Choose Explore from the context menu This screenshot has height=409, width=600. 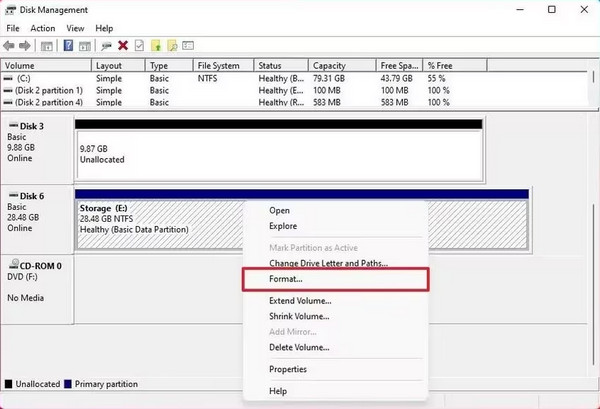(x=335, y=226)
